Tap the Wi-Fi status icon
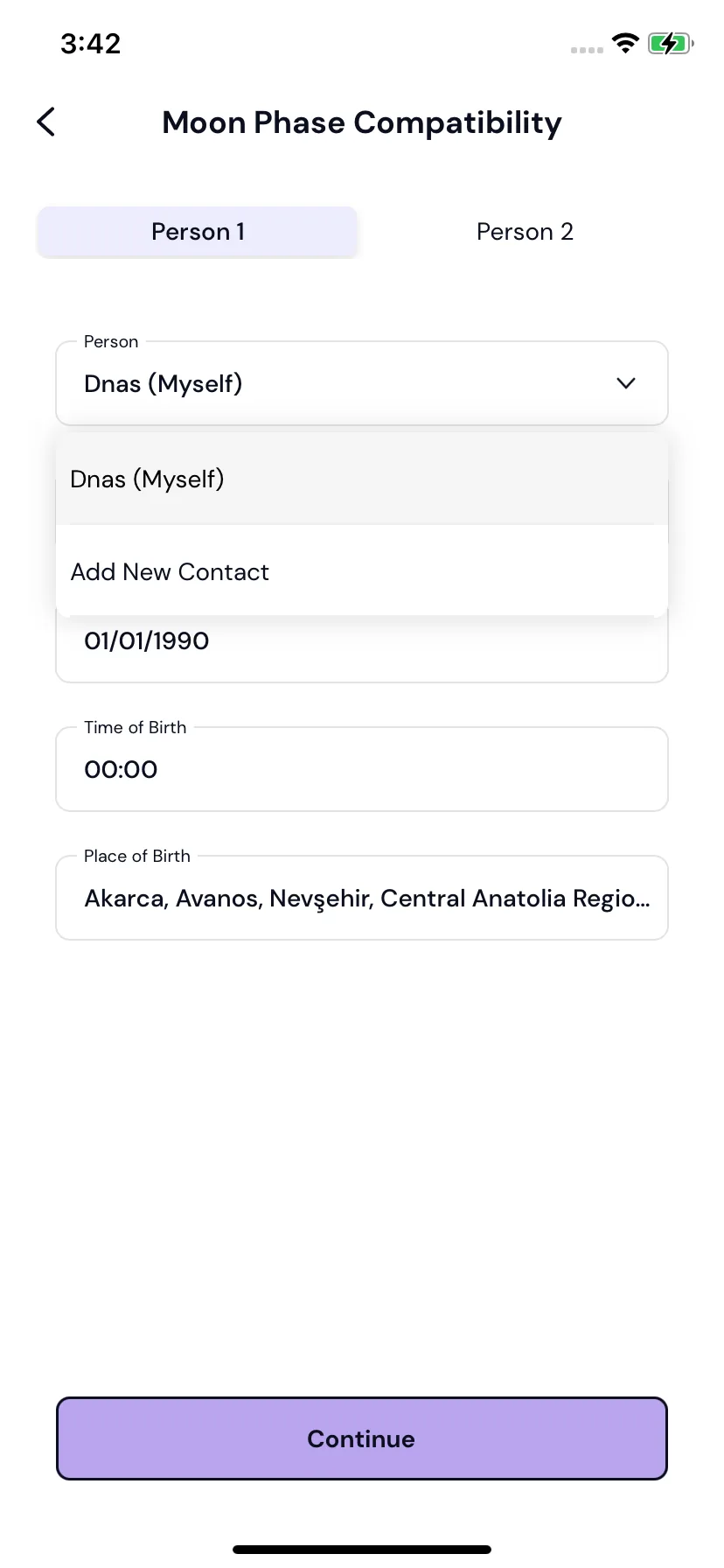Image resolution: width=724 pixels, height=1568 pixels. point(625,43)
